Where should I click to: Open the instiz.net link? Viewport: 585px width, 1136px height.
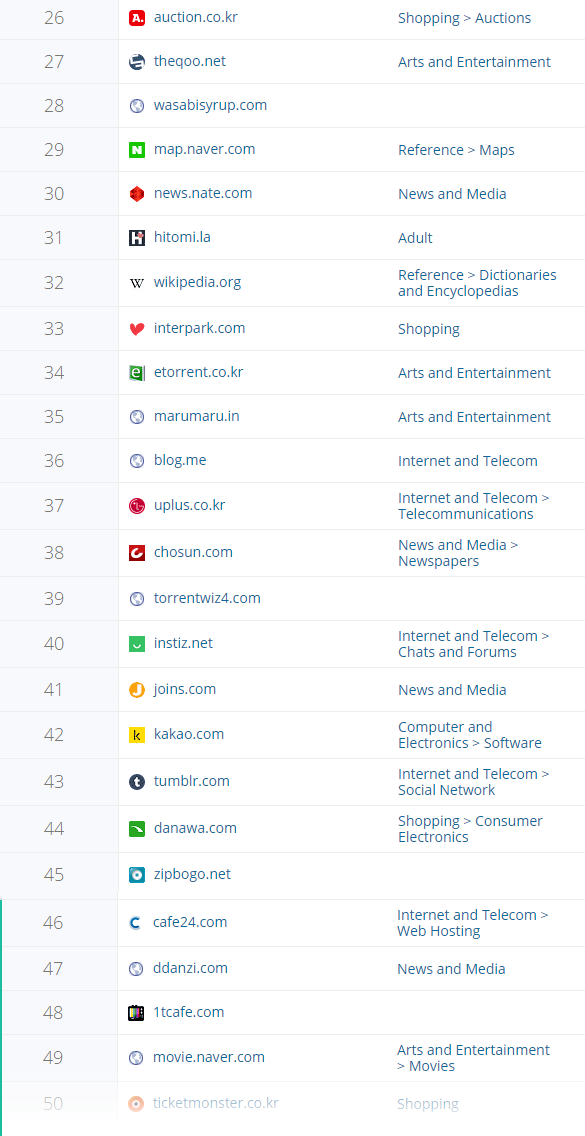coord(183,643)
